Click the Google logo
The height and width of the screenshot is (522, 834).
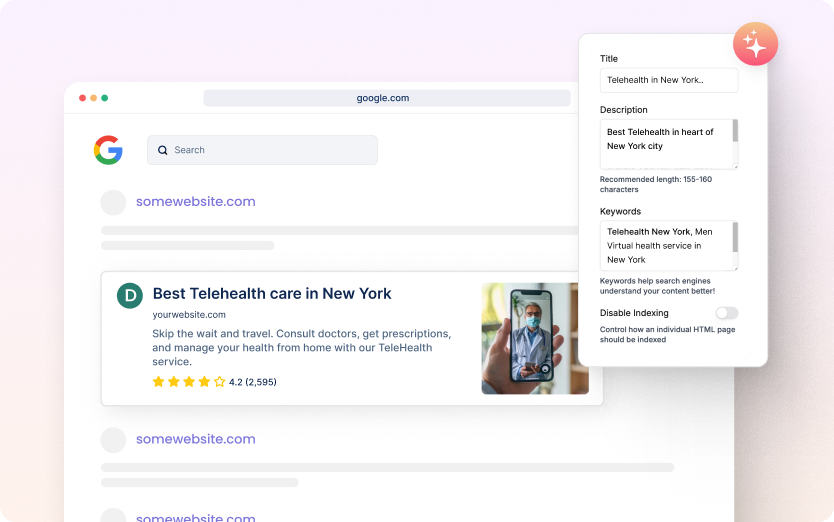[x=109, y=150]
